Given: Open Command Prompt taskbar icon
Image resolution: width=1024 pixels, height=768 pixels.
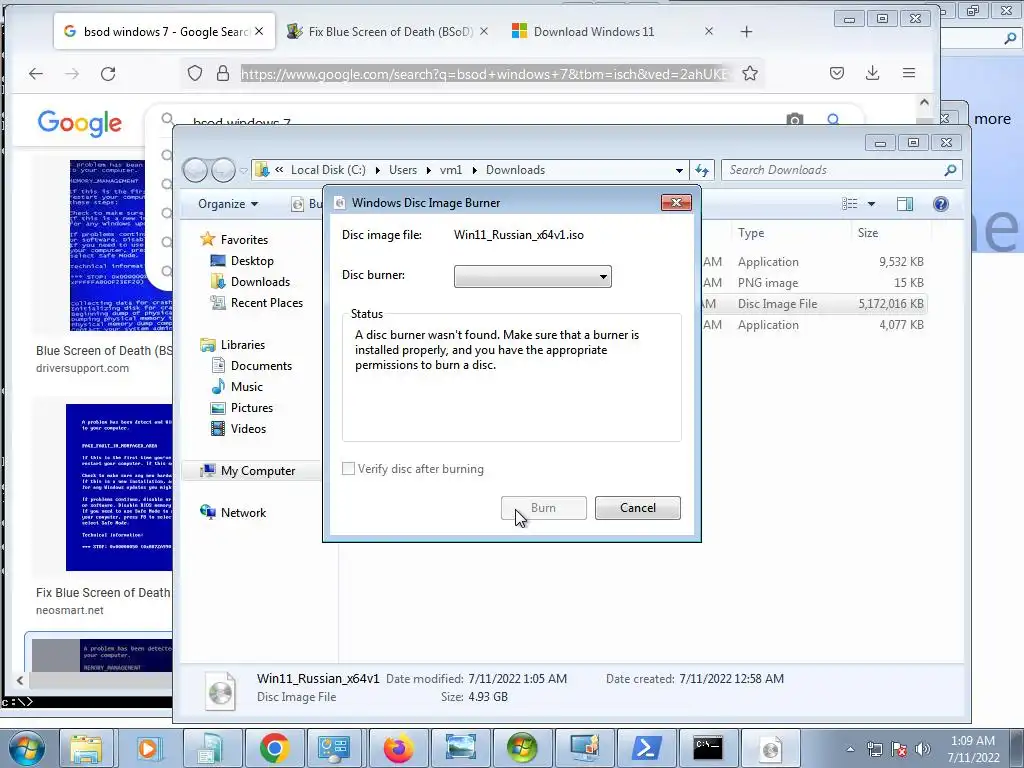Looking at the screenshot, I should (x=708, y=748).
